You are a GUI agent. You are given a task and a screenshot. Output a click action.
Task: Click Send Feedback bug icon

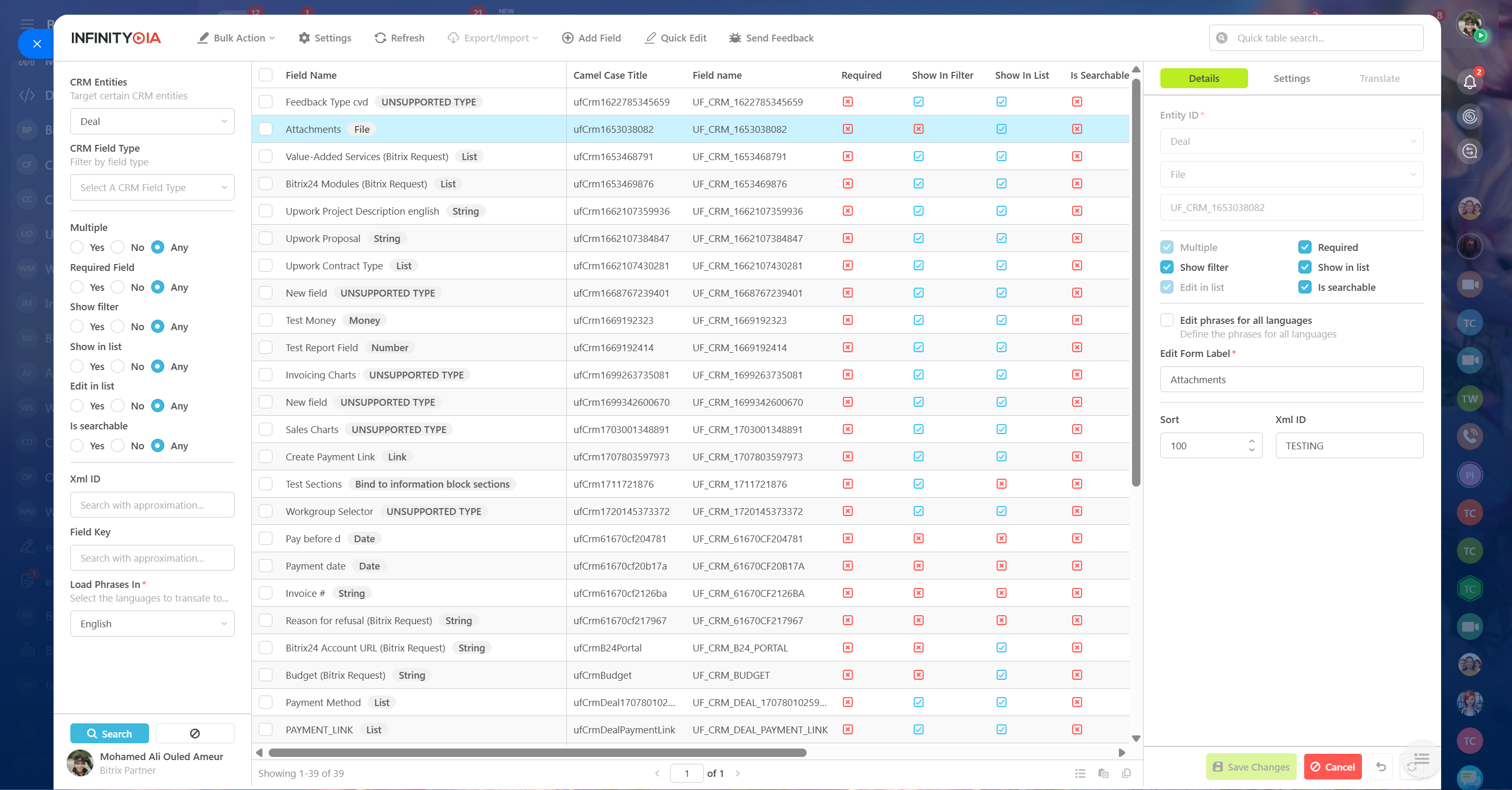(x=735, y=38)
